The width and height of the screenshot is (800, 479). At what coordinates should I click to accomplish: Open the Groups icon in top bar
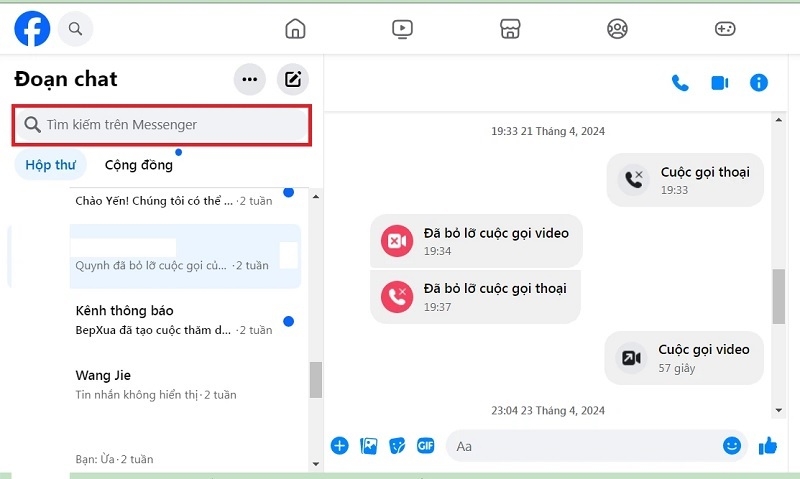[617, 29]
